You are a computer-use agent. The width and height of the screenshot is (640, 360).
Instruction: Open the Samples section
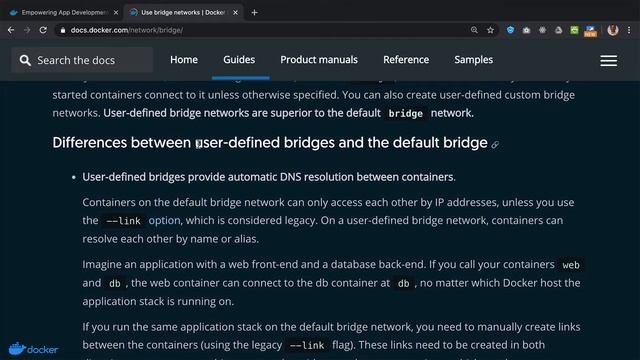(473, 60)
